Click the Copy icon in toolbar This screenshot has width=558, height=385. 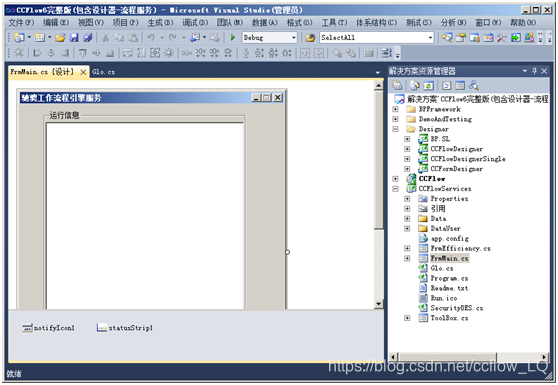[119, 37]
